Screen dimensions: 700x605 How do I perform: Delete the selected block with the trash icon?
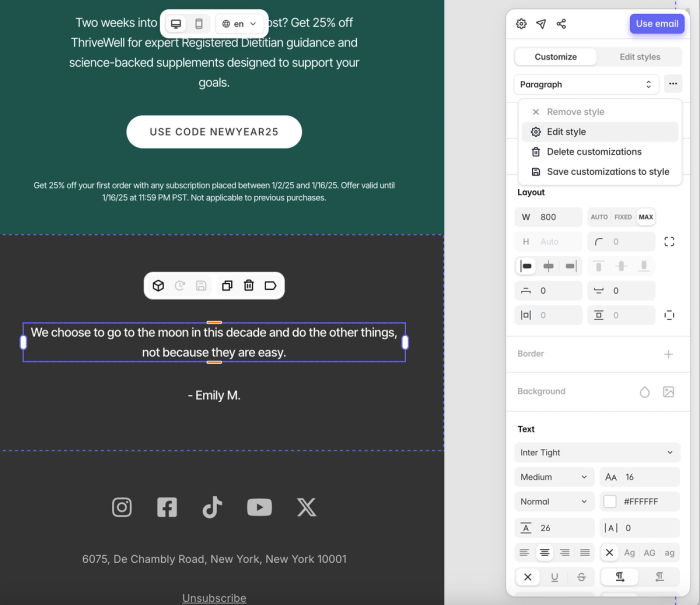249,286
